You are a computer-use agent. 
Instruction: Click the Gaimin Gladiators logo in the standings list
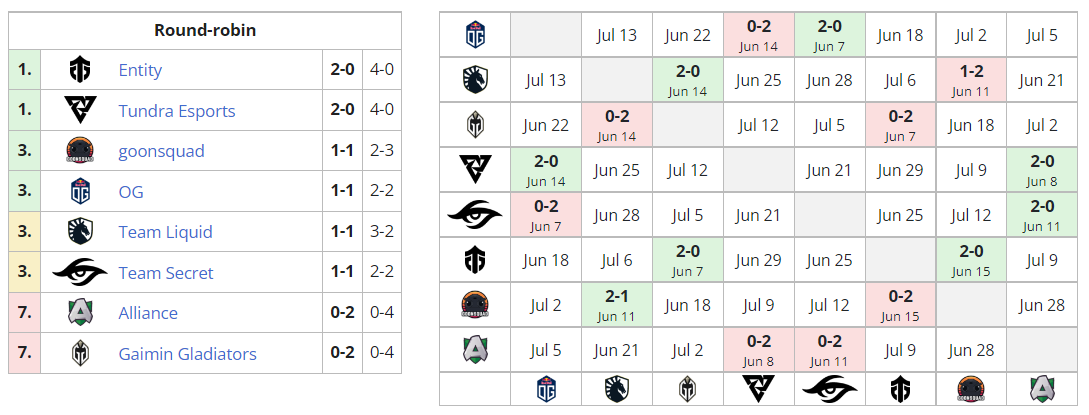(80, 354)
